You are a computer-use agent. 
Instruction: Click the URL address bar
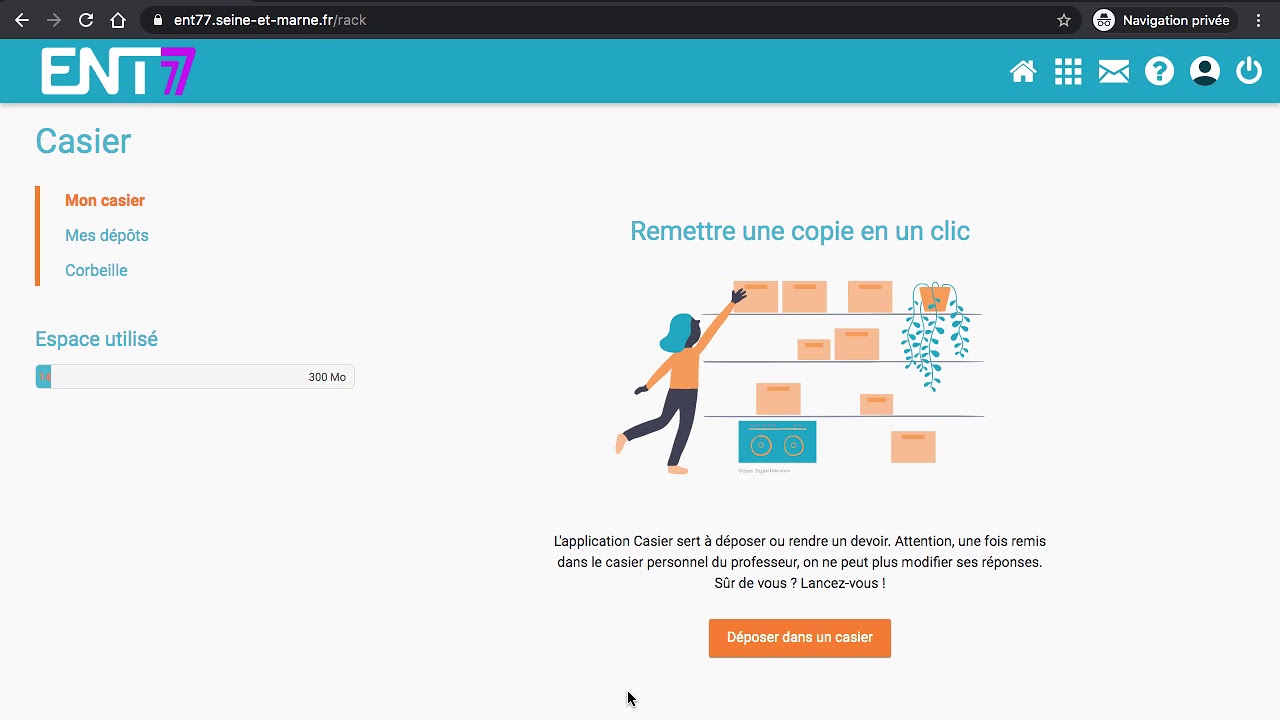pos(610,20)
